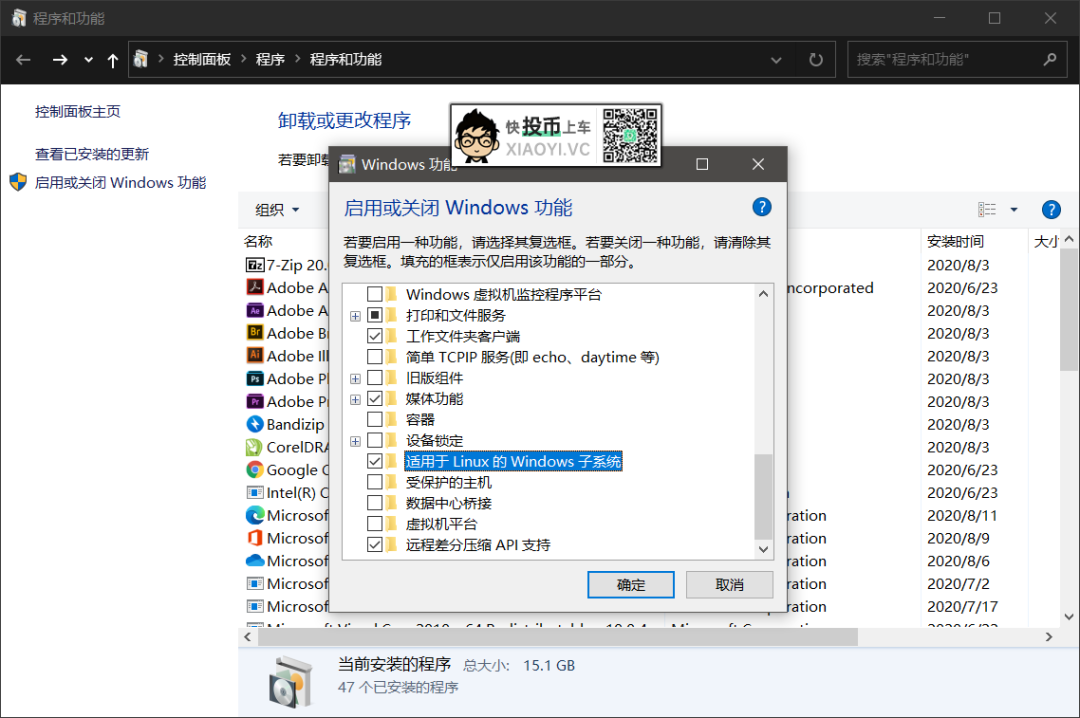Click the search magnifier icon
This screenshot has width=1080, height=718.
point(1049,60)
